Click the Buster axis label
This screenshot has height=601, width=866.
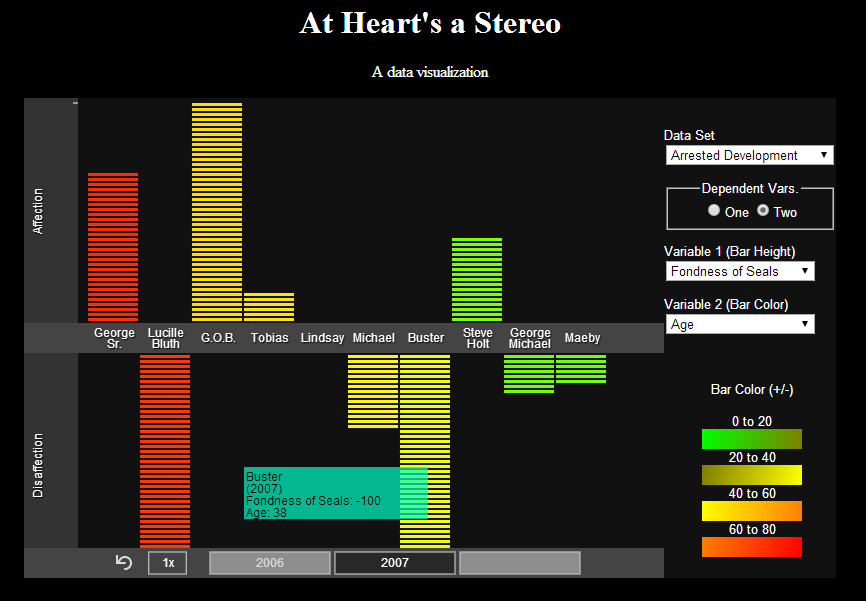point(425,338)
